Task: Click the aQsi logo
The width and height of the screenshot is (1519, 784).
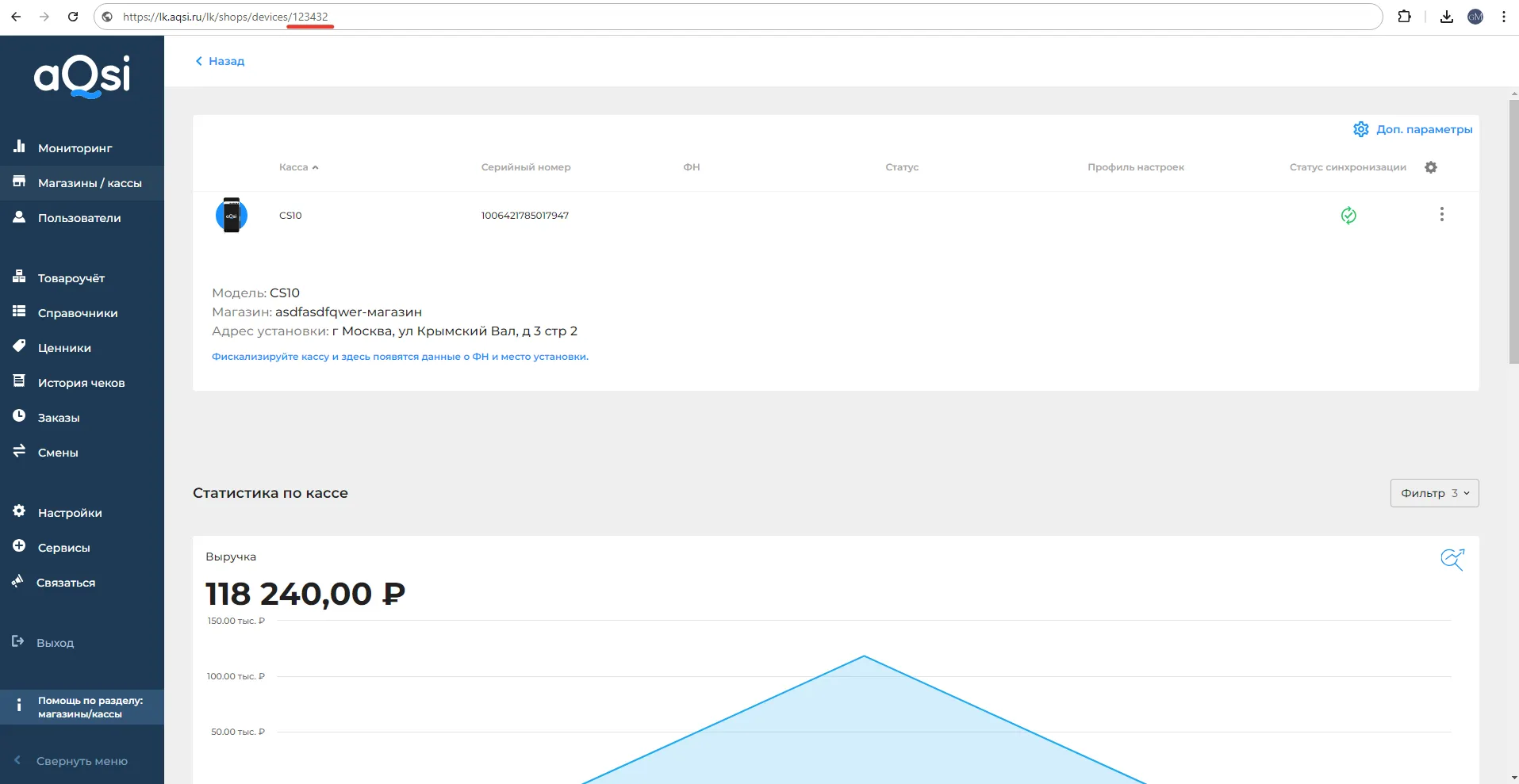Action: tap(82, 77)
